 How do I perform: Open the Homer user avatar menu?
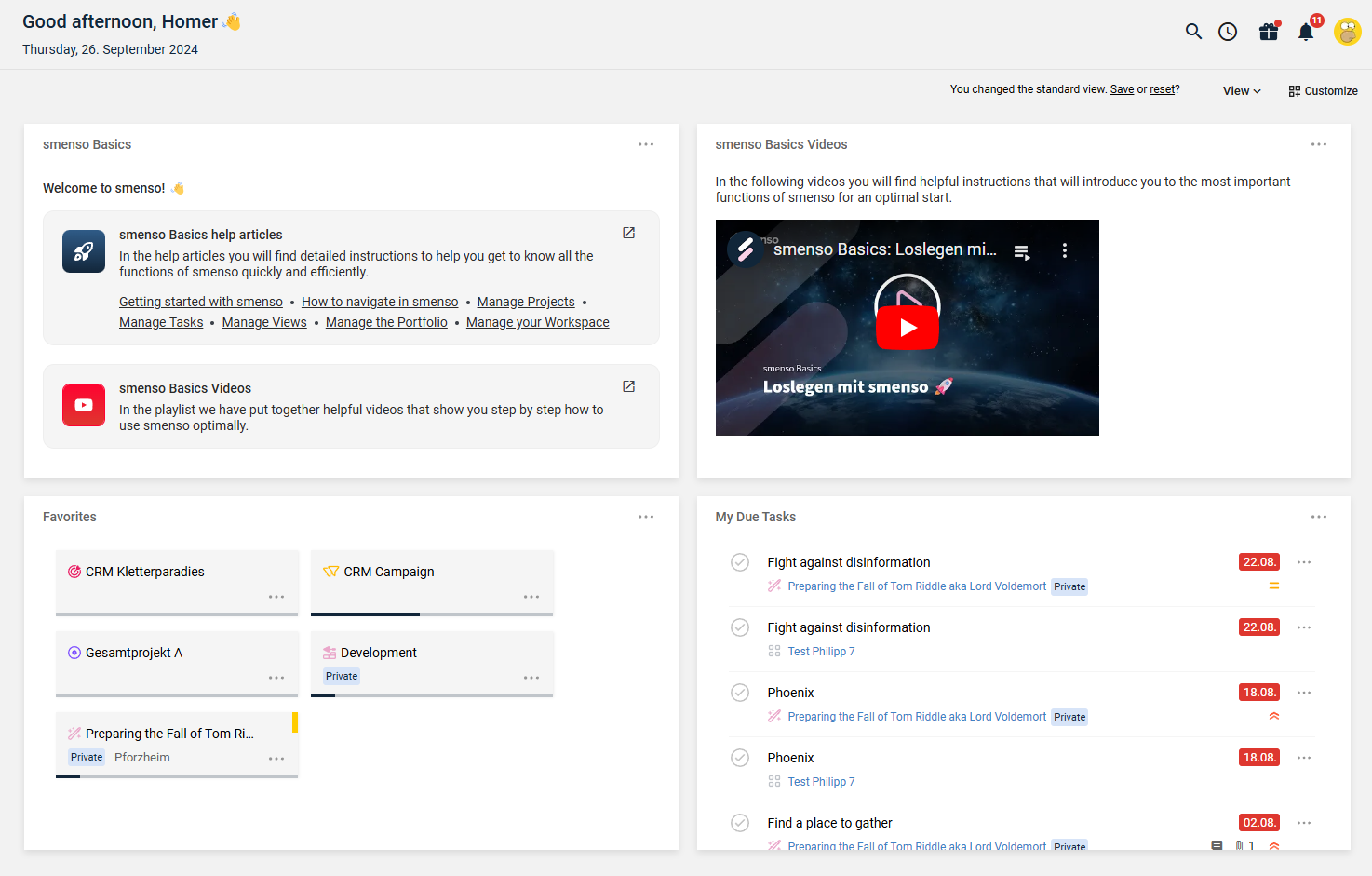[1347, 32]
